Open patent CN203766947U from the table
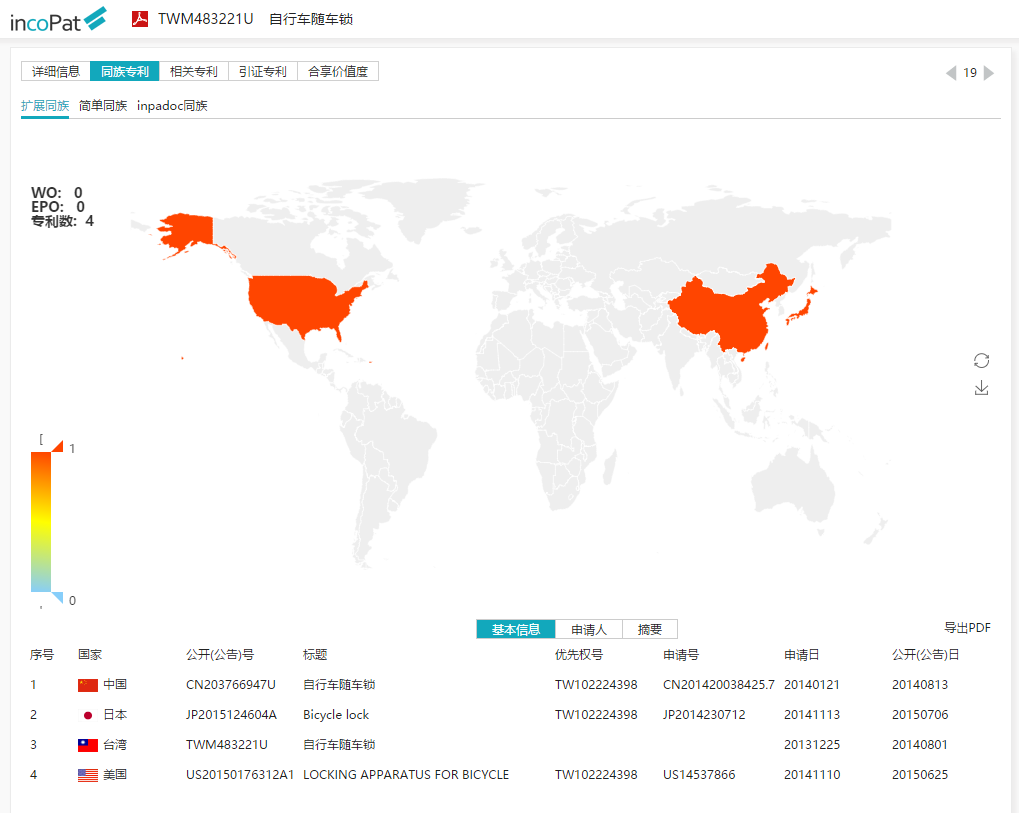 click(x=230, y=685)
